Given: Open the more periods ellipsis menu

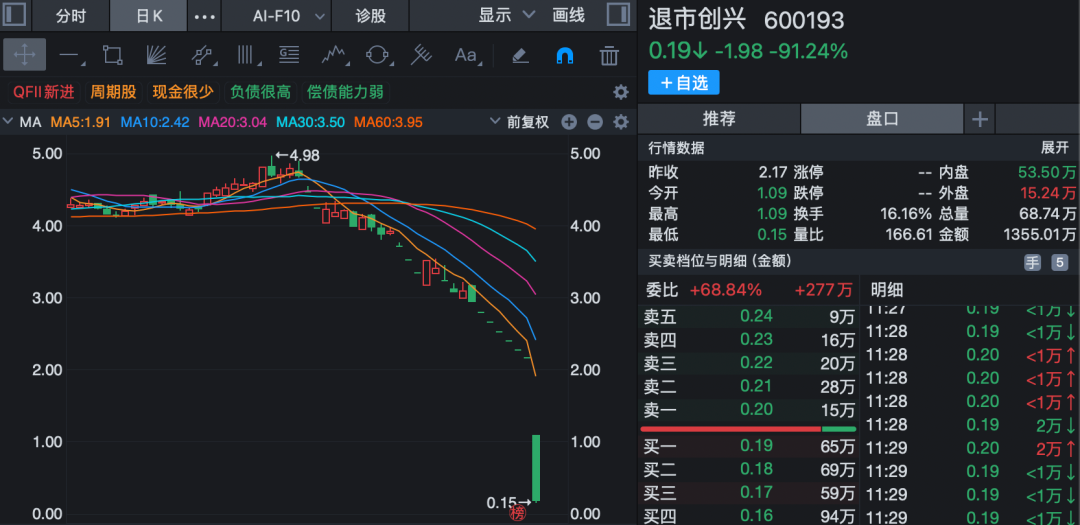Looking at the screenshot, I should (x=205, y=17).
